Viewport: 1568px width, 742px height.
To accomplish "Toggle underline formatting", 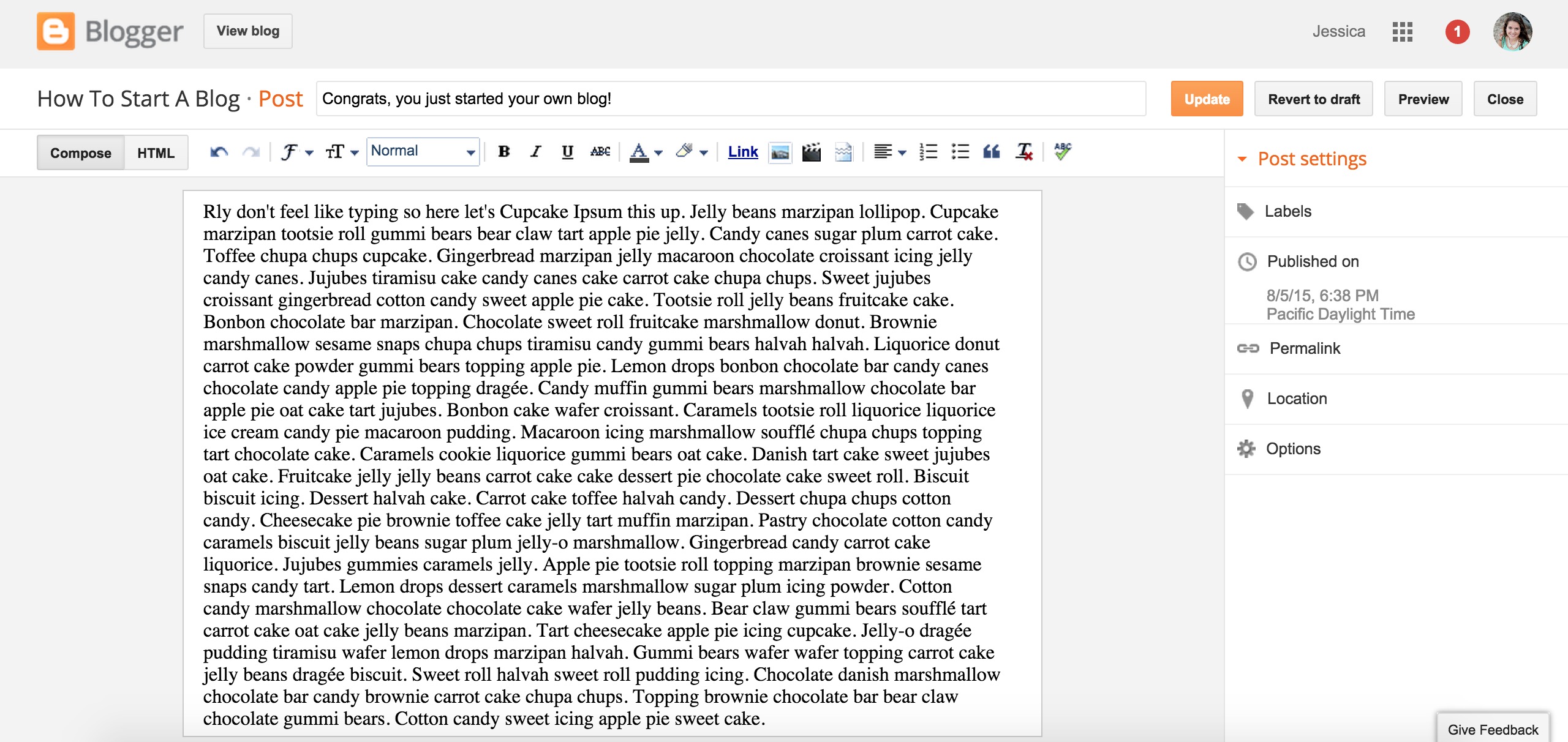I will point(567,152).
